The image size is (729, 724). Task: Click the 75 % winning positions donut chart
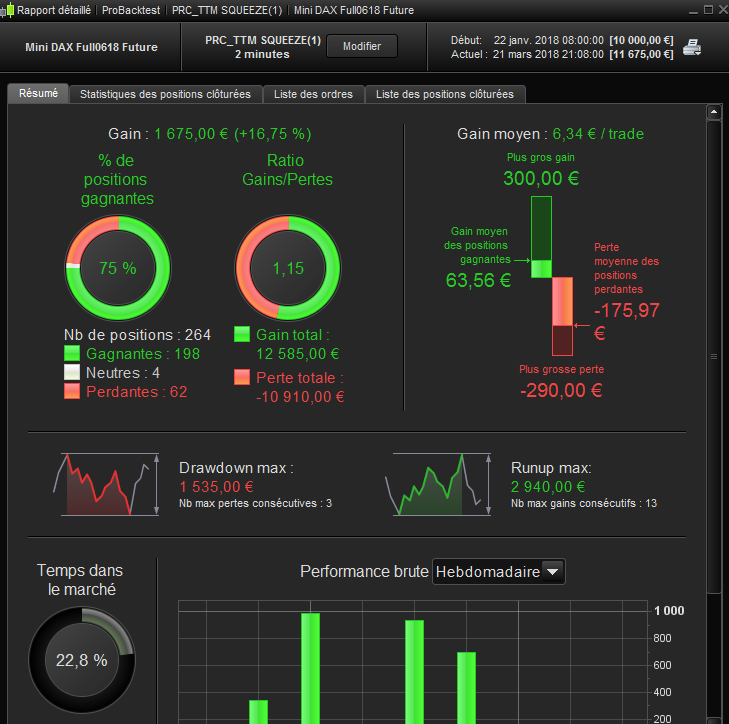[118, 268]
